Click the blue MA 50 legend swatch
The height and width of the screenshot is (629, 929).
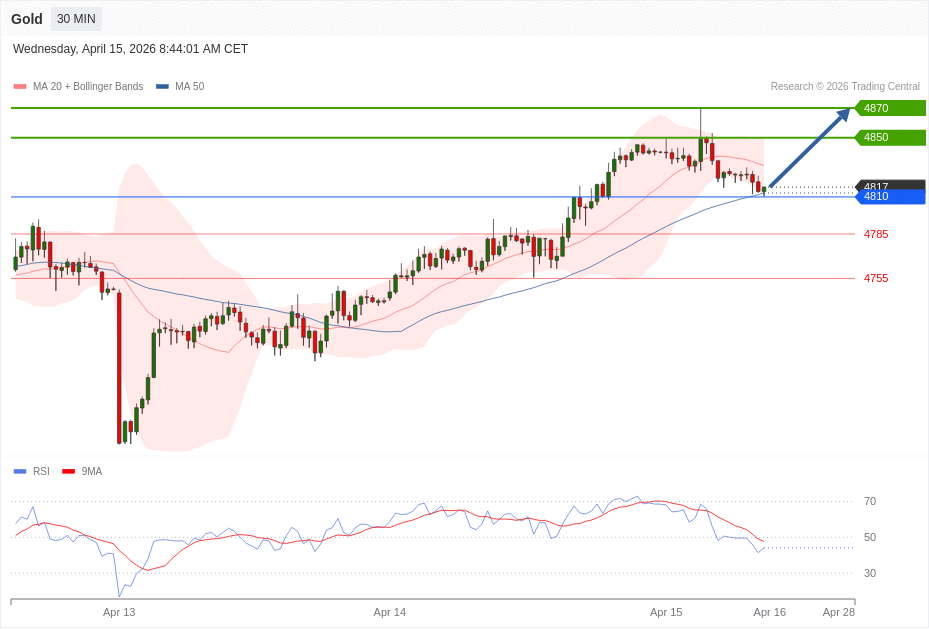click(162, 87)
